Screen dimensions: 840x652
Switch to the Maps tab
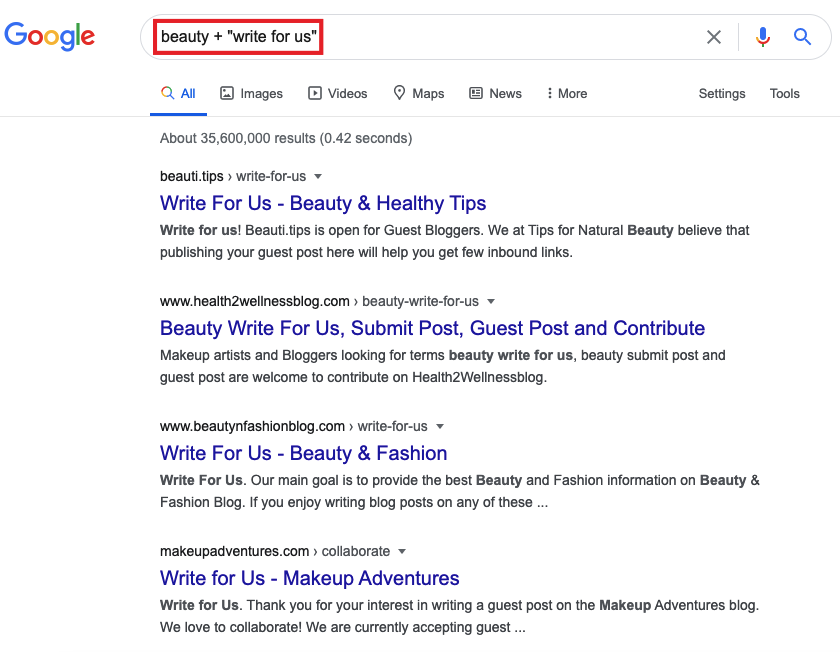tap(418, 93)
